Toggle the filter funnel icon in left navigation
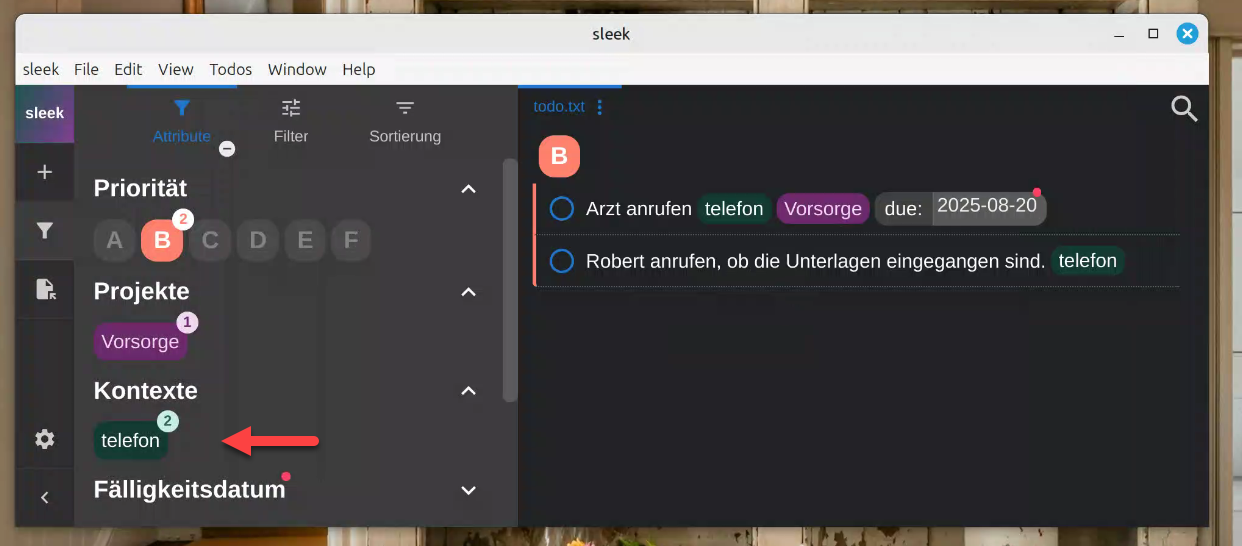This screenshot has width=1242, height=546. pyautogui.click(x=44, y=231)
